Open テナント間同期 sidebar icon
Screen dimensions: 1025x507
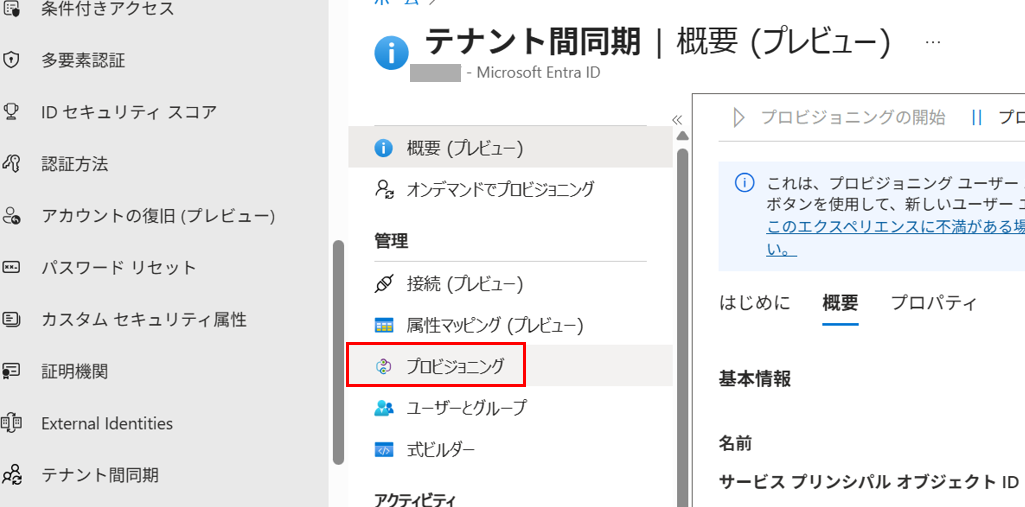(11, 475)
